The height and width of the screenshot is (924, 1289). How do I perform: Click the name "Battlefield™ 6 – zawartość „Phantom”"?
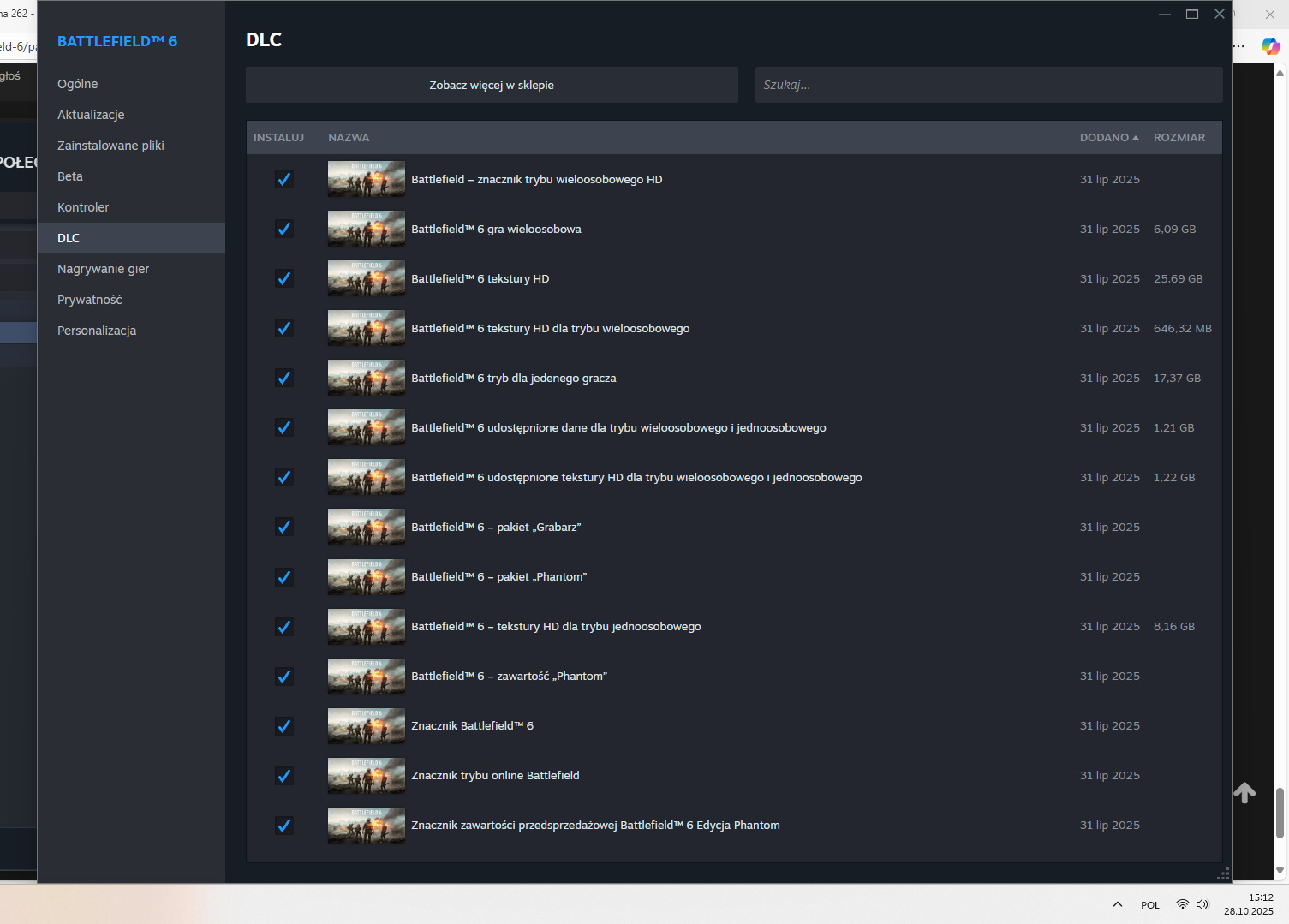click(510, 676)
